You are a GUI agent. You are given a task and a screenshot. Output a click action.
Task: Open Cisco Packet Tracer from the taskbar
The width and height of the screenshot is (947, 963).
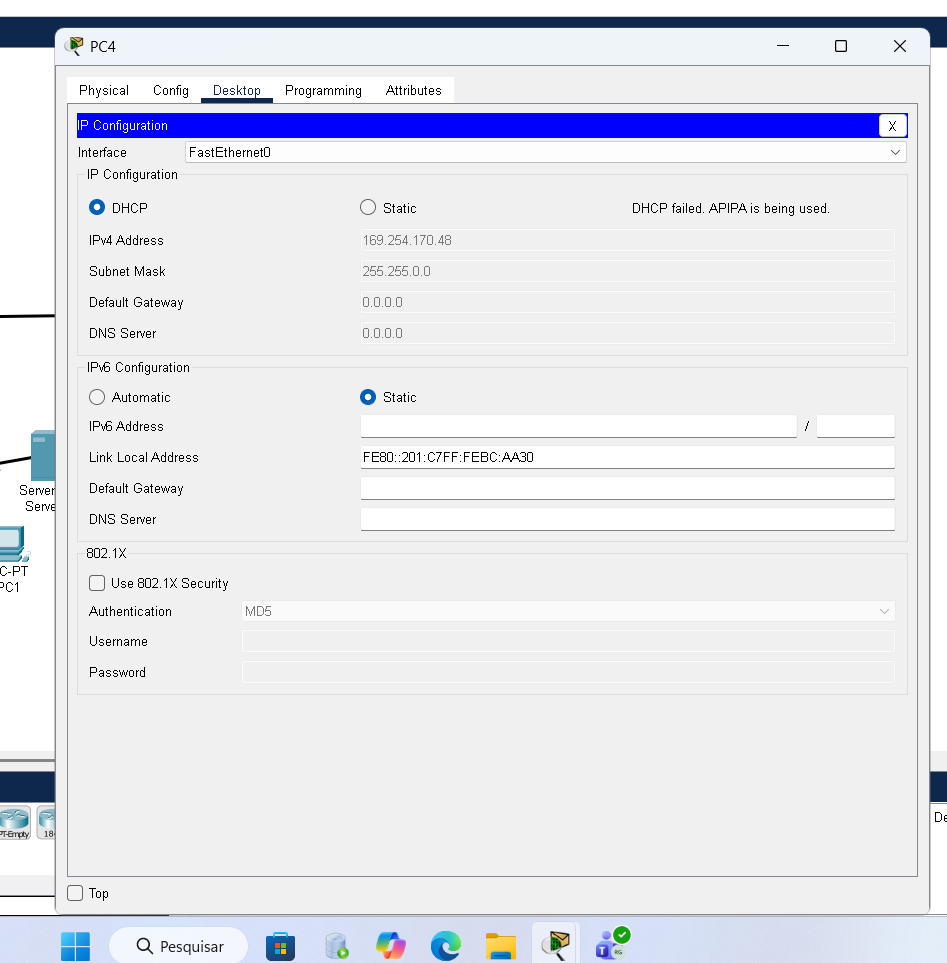pyautogui.click(x=555, y=945)
